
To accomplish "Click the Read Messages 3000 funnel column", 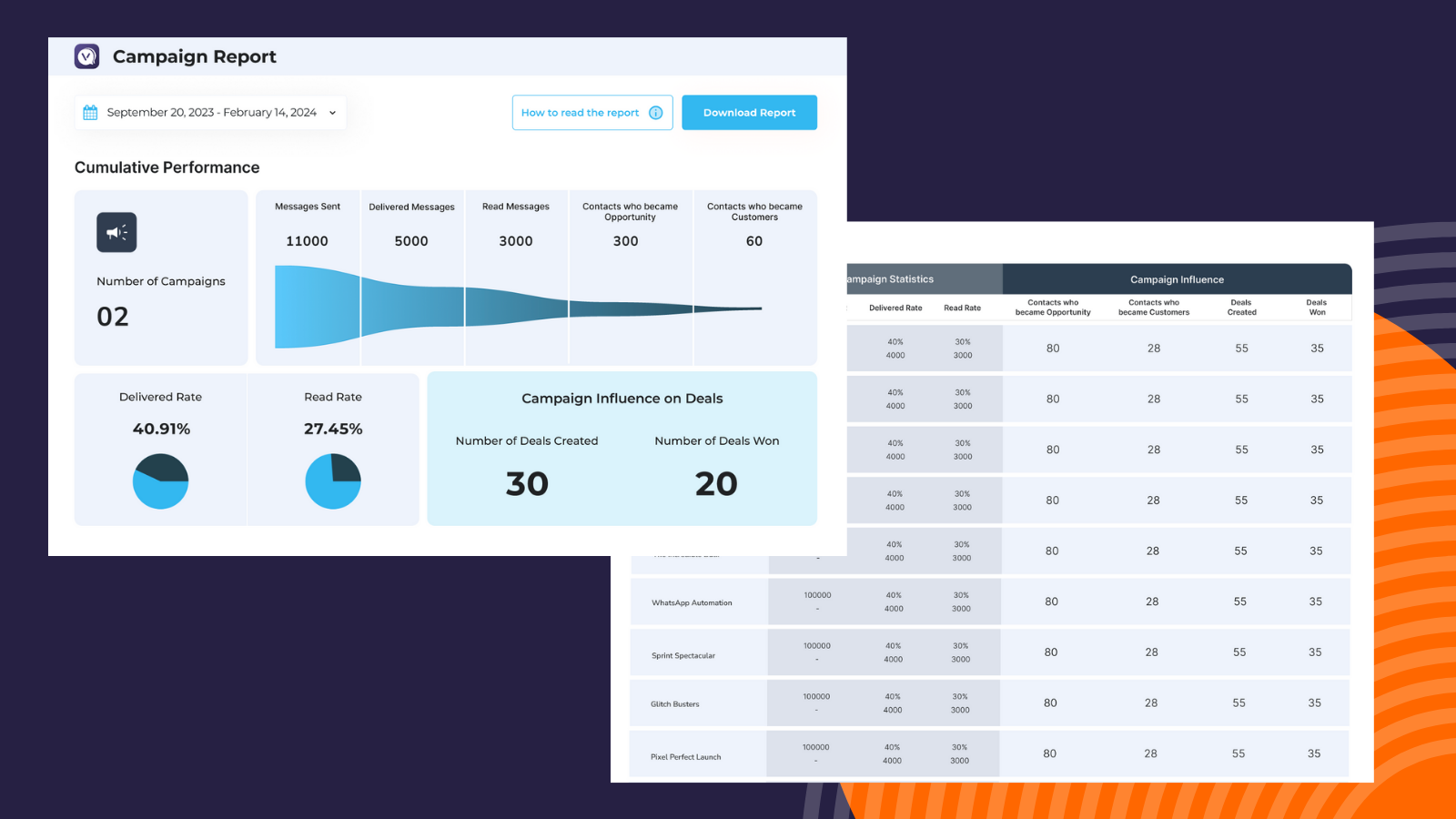I will (516, 307).
